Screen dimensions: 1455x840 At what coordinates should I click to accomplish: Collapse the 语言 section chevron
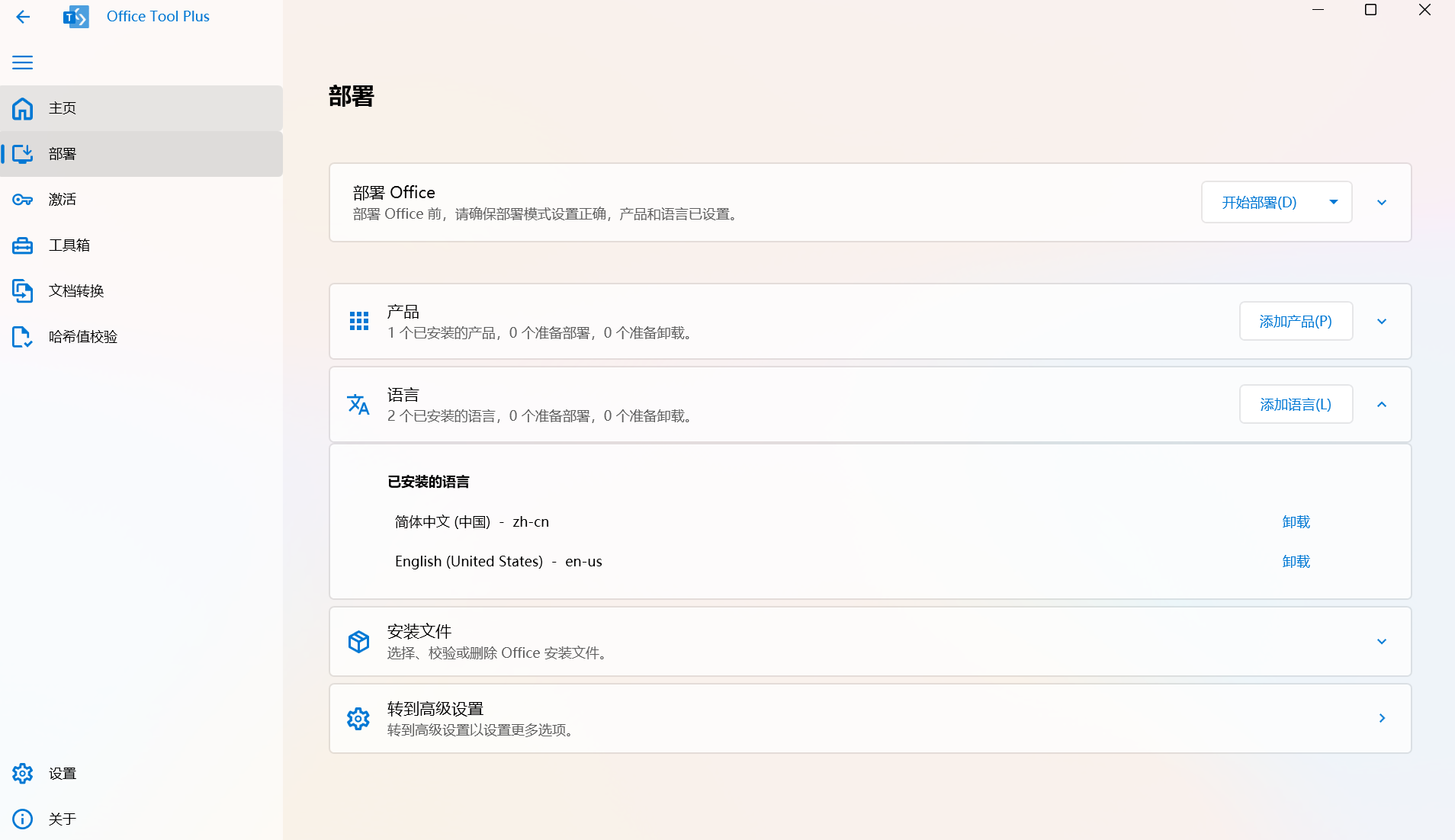point(1382,404)
